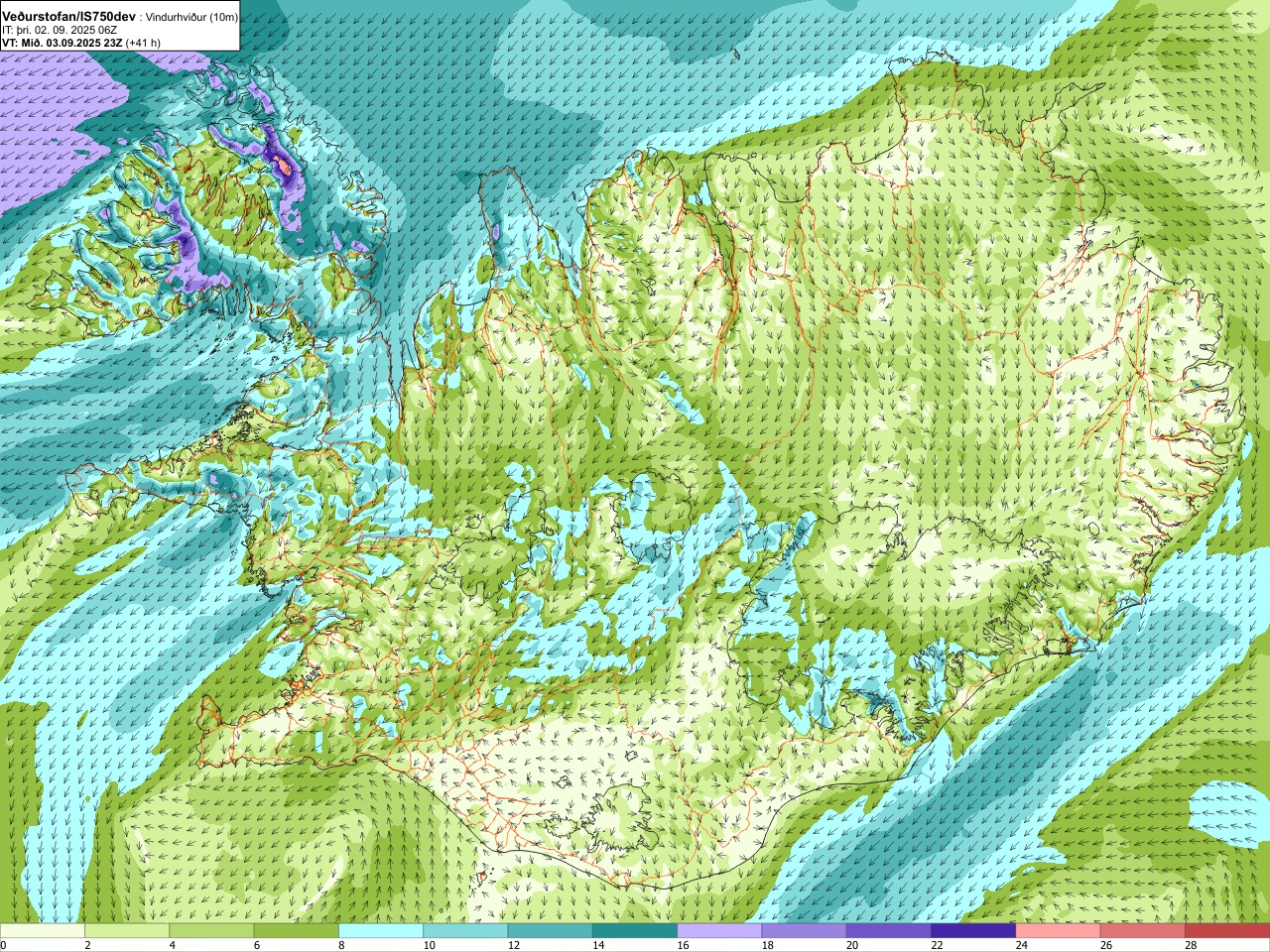Click the dark teal 14–16 legend swatch

point(635,931)
